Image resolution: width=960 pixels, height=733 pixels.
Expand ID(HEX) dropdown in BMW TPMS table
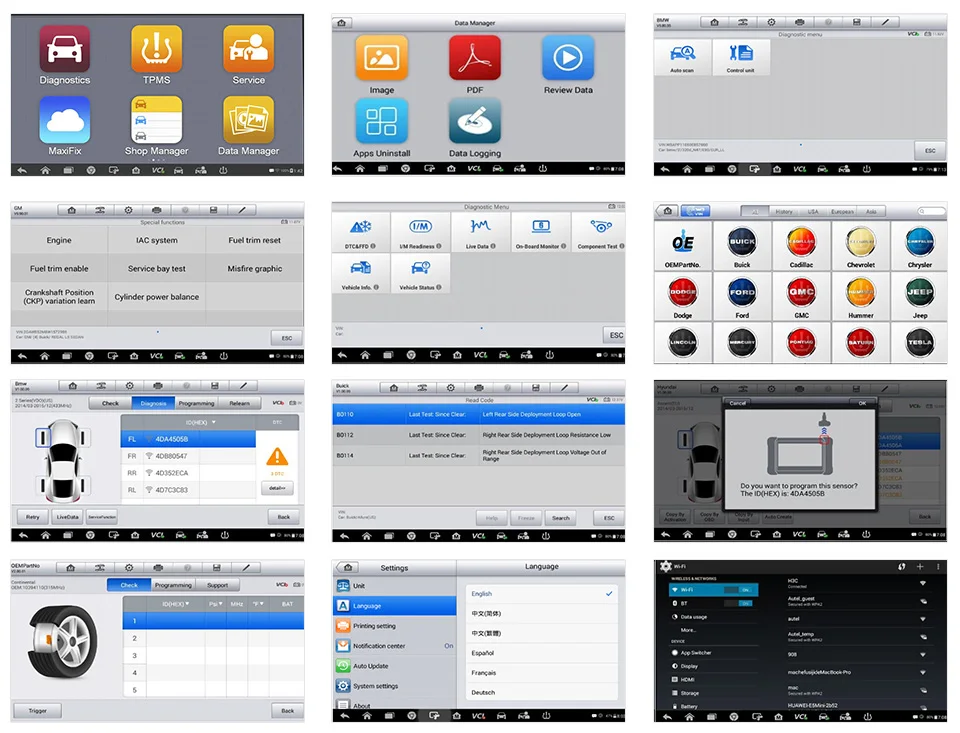[201, 422]
